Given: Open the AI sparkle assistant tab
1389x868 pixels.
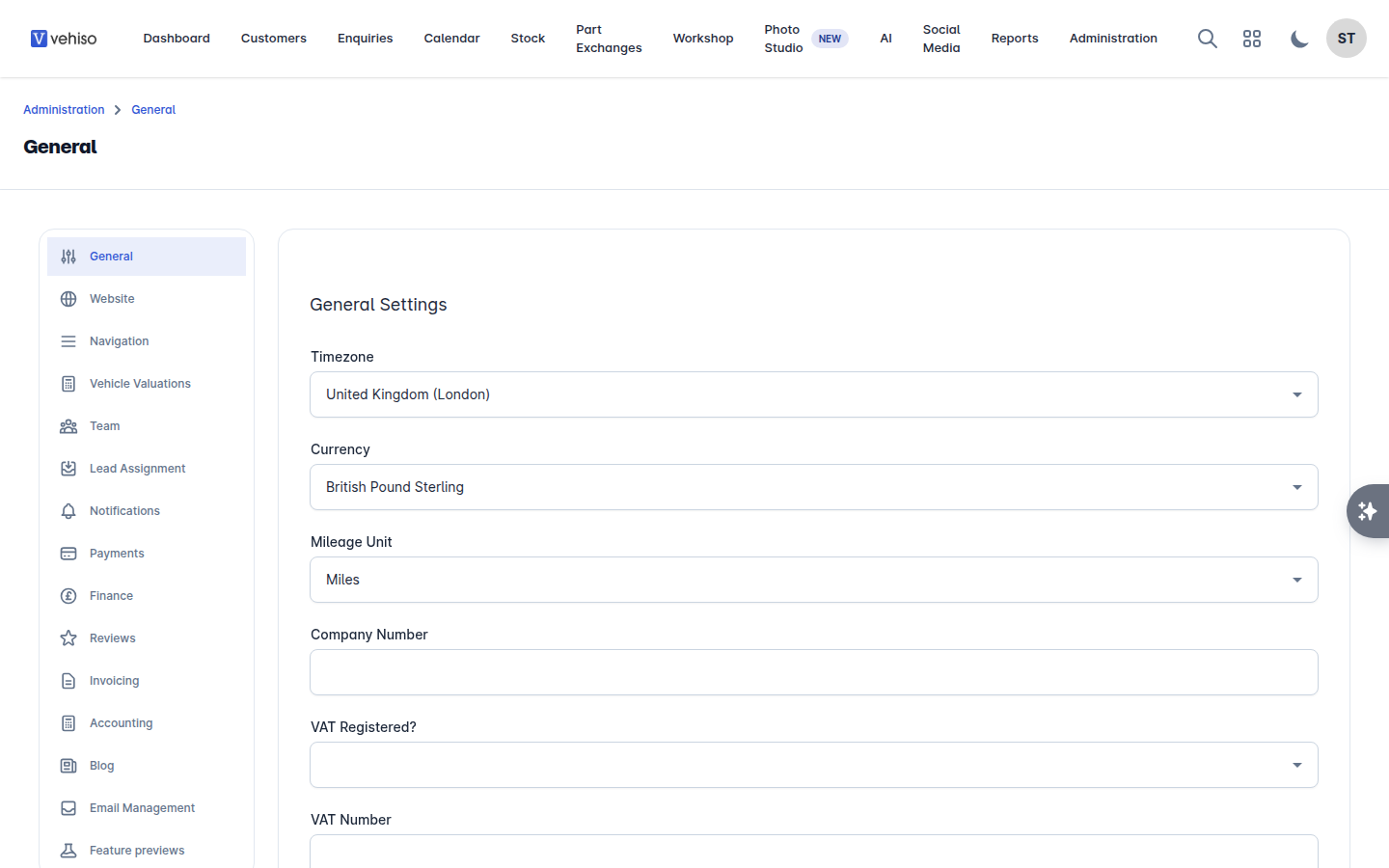Looking at the screenshot, I should 1368,511.
